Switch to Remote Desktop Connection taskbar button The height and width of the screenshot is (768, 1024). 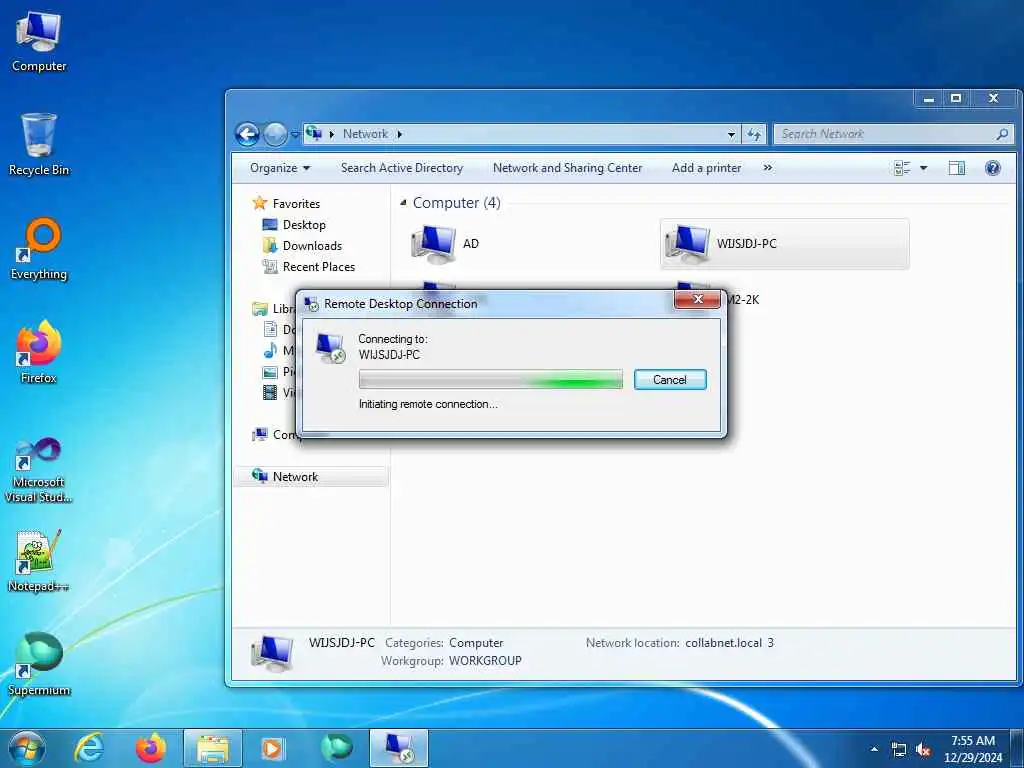(x=399, y=748)
